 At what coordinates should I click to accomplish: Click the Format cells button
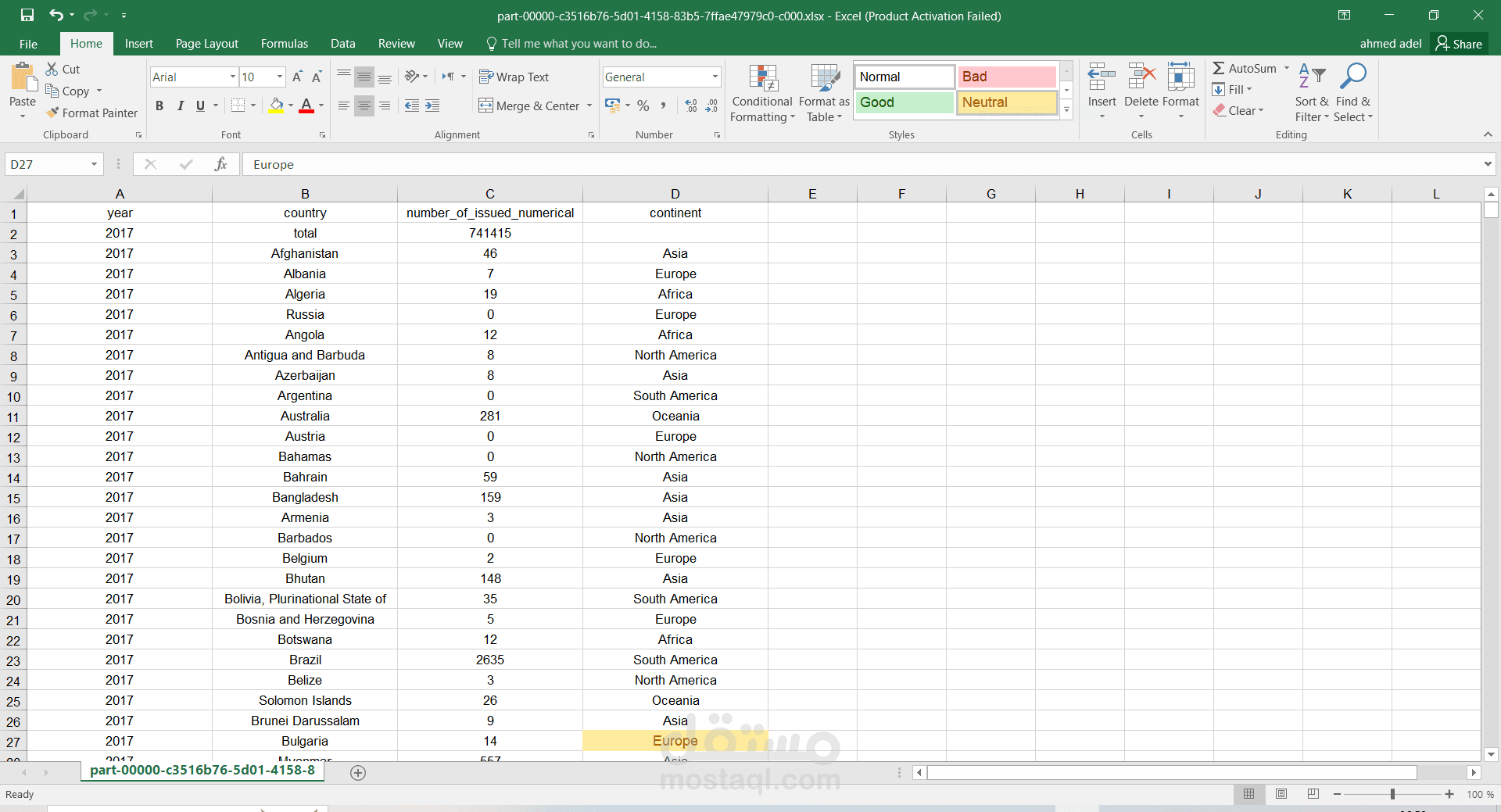click(x=1180, y=91)
